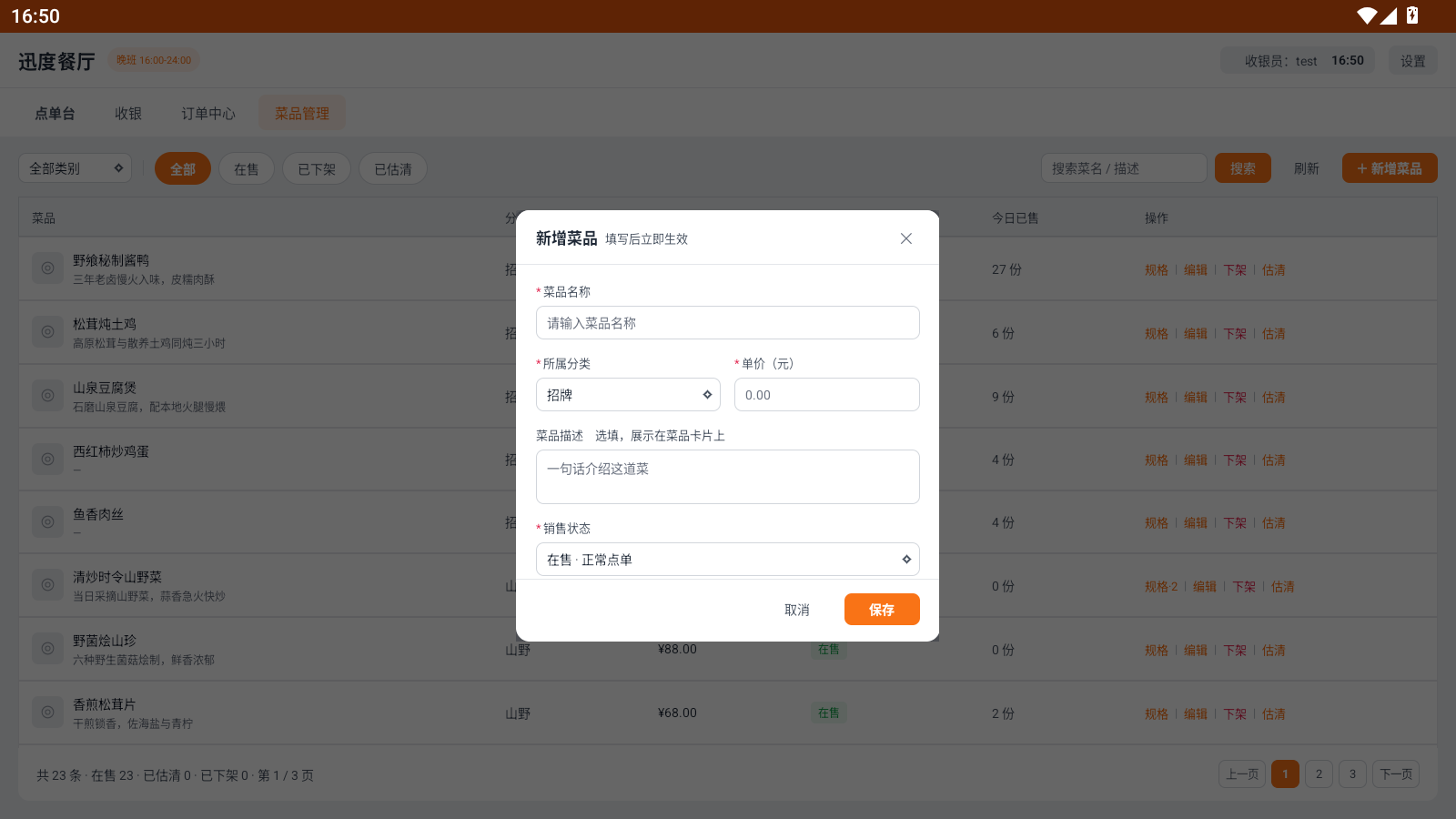
Task: Click 下架 for 松茸炖土鸡
Action: 1235,334
